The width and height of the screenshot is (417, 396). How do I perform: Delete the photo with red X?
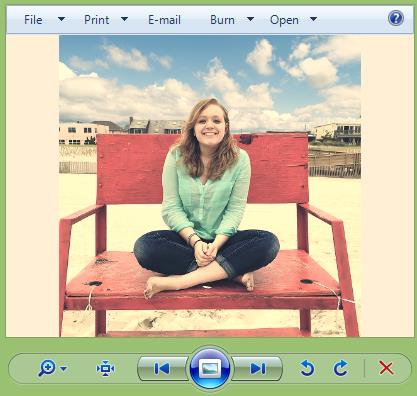pyautogui.click(x=386, y=368)
